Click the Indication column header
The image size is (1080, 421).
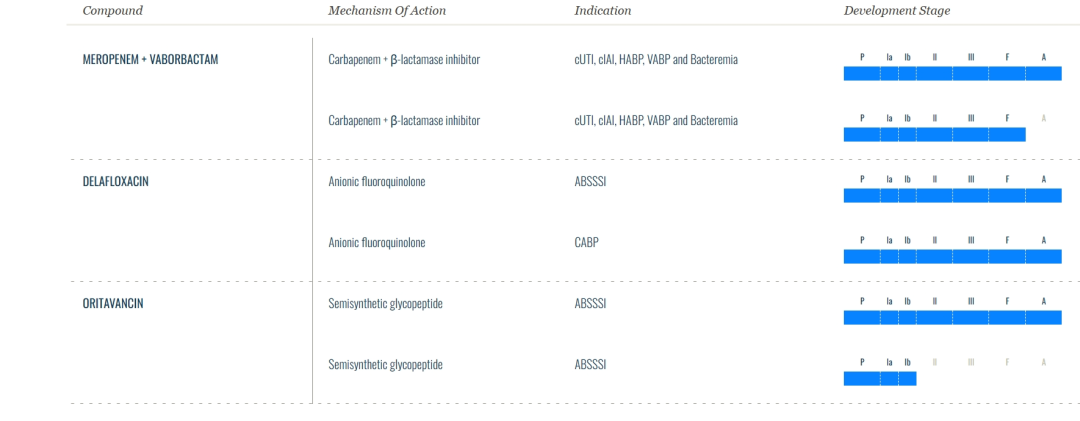pyautogui.click(x=602, y=11)
